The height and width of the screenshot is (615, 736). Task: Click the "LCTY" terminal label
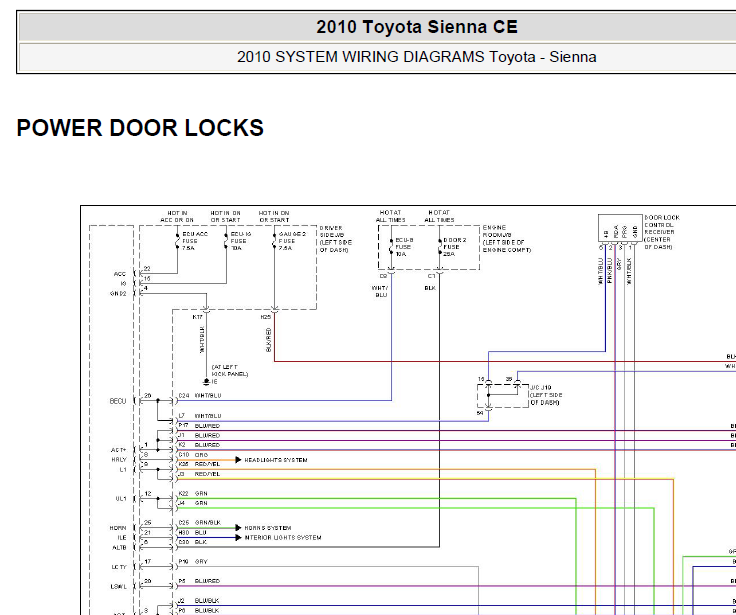point(119,567)
